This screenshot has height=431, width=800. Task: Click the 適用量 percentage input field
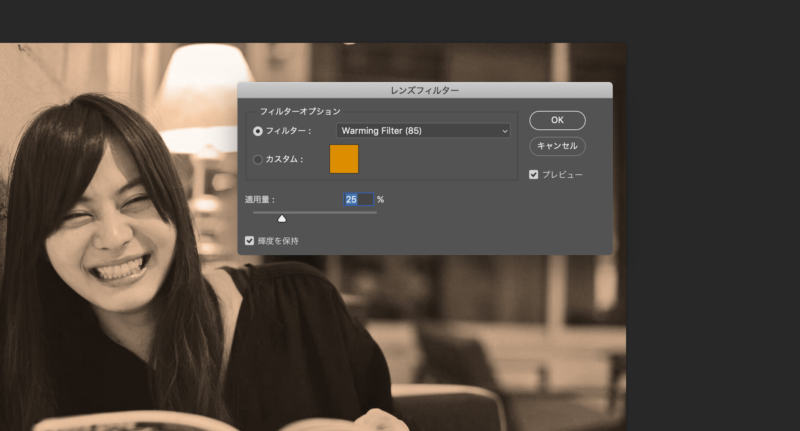tap(358, 200)
